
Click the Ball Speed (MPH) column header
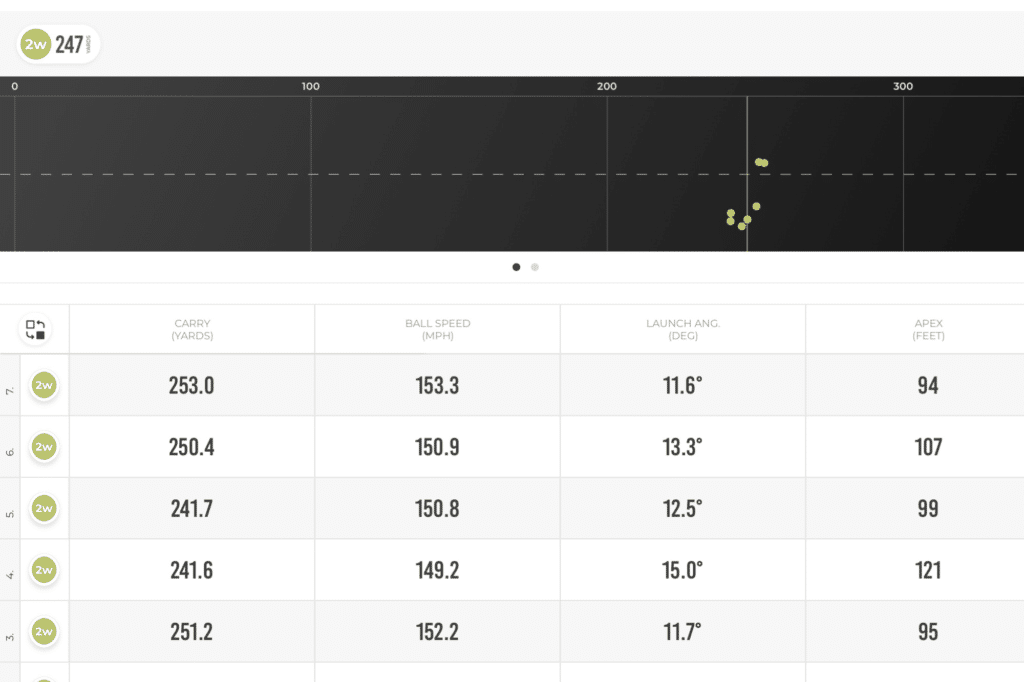[437, 329]
